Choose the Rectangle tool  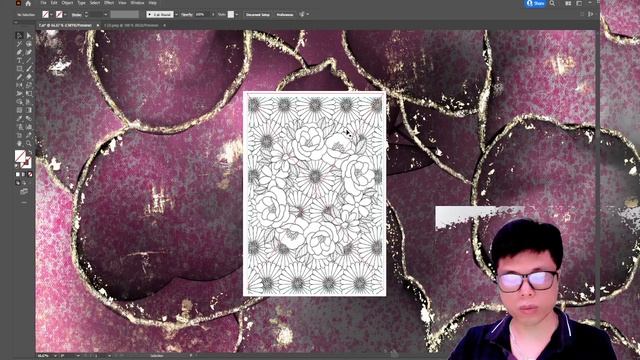tap(19, 69)
